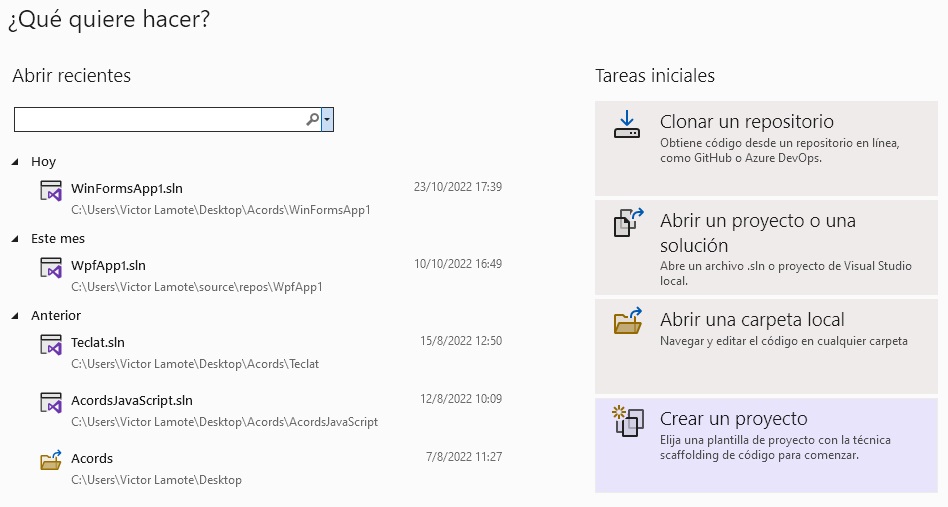Start Crear un proyecto
This screenshot has width=948, height=507.
[766, 445]
